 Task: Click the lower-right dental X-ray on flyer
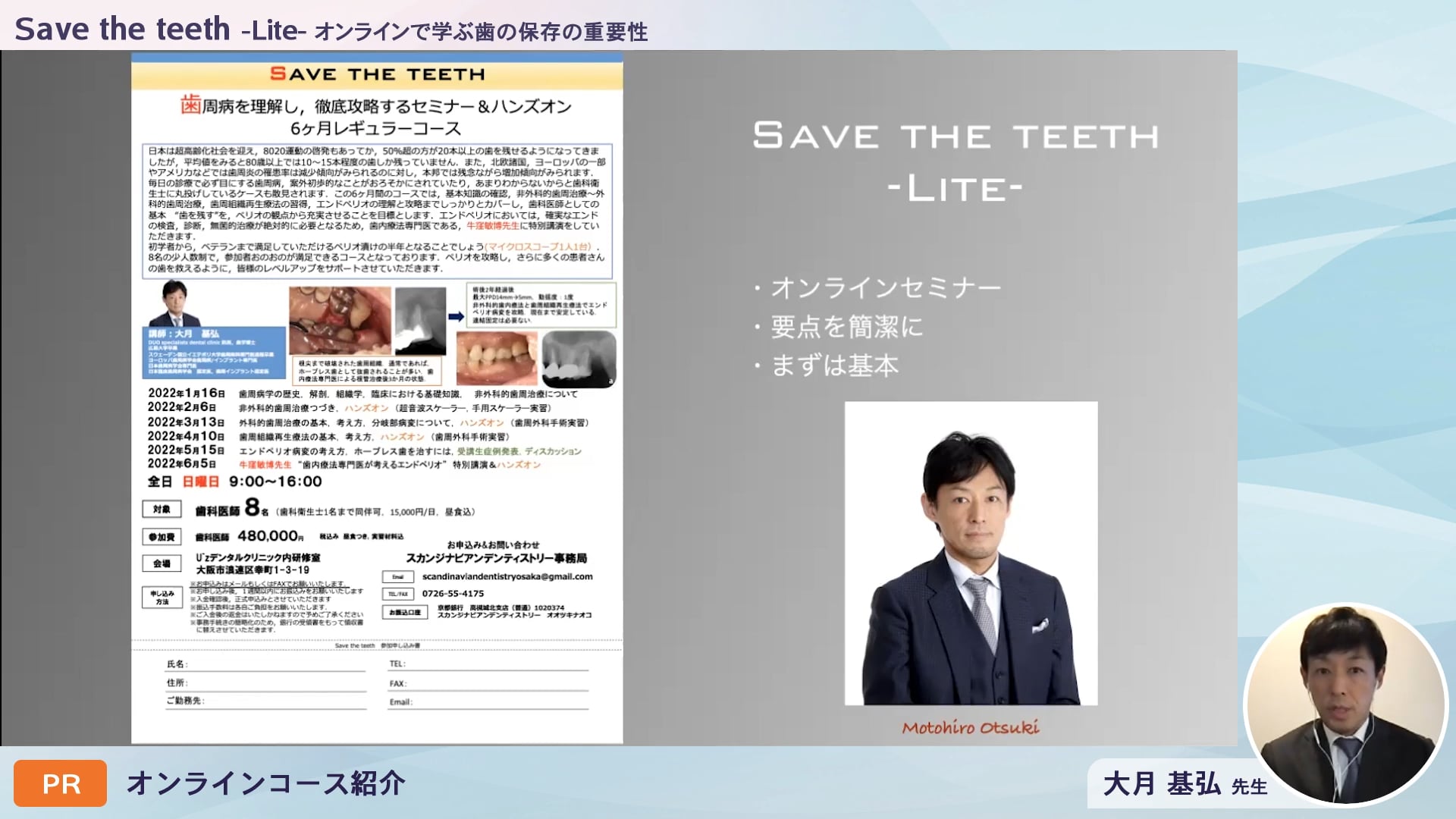point(579,359)
